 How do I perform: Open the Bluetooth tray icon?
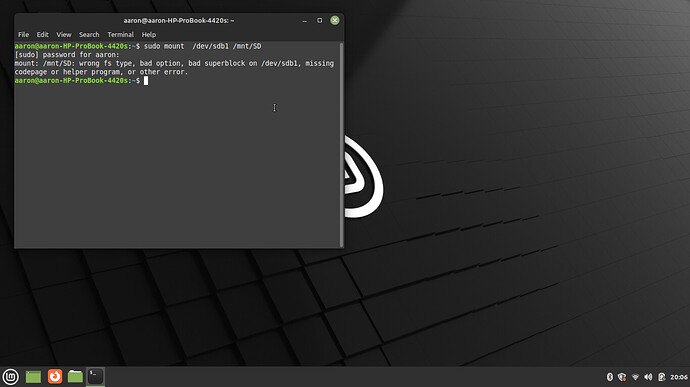tap(609, 377)
